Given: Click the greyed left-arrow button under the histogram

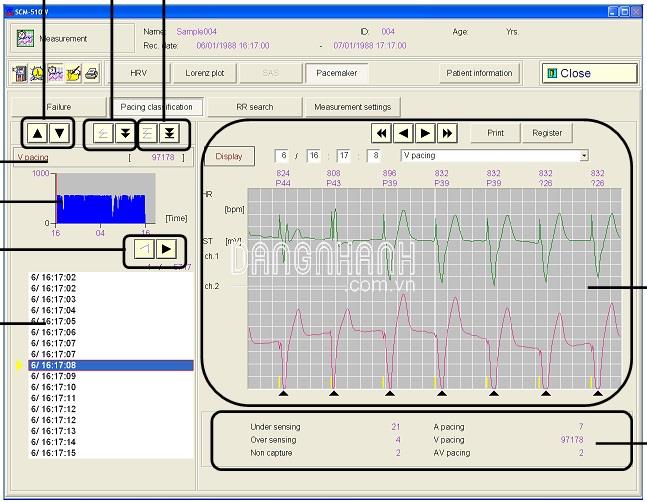Looking at the screenshot, I should click(144, 249).
